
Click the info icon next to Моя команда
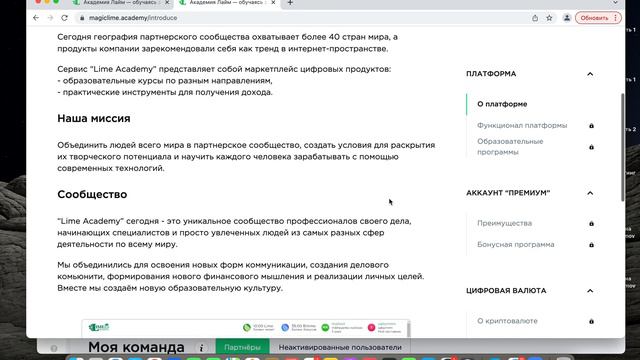point(201,348)
